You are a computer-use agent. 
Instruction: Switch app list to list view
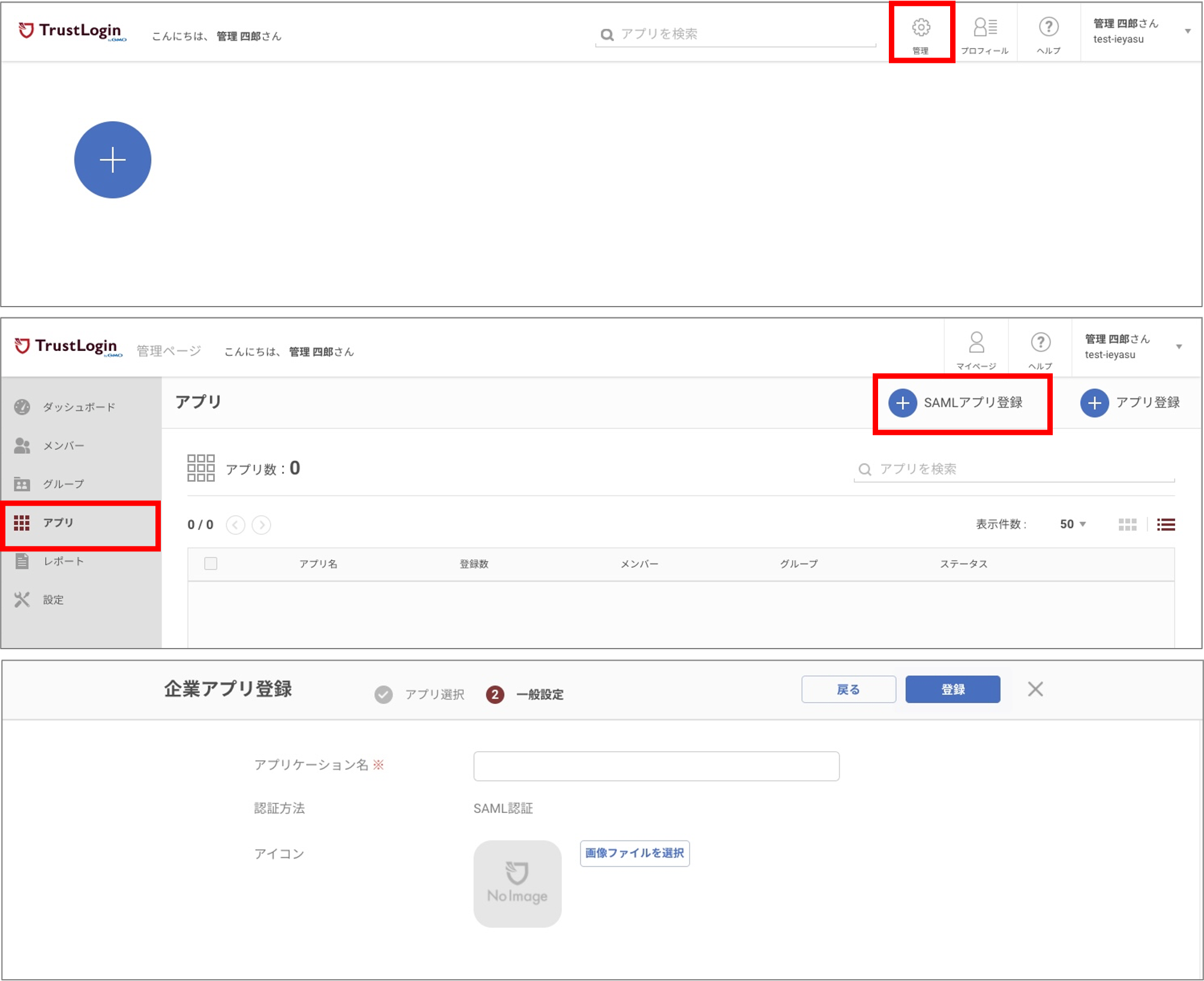(1165, 524)
